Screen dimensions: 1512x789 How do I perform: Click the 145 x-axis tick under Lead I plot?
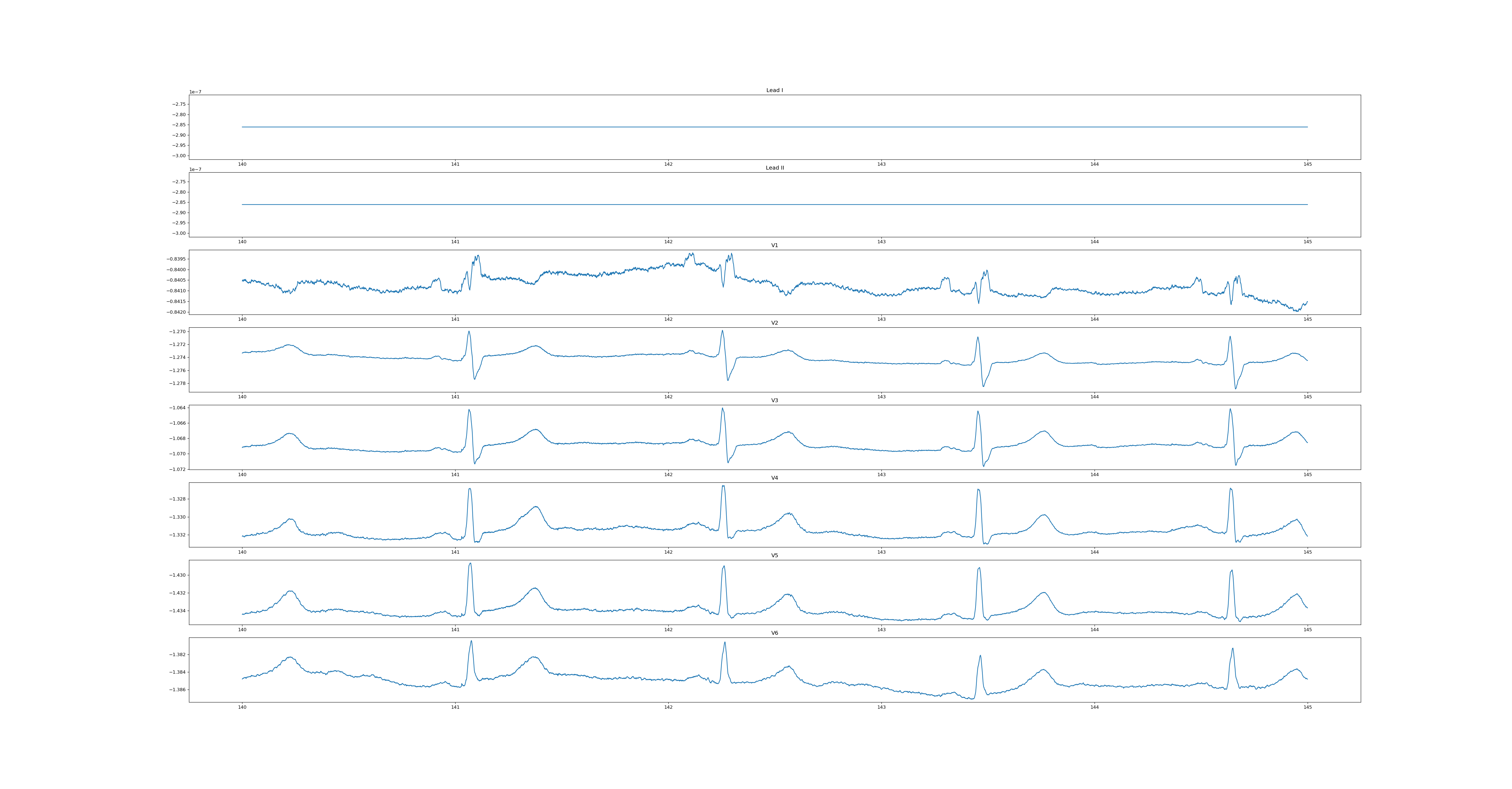pyautogui.click(x=1307, y=164)
